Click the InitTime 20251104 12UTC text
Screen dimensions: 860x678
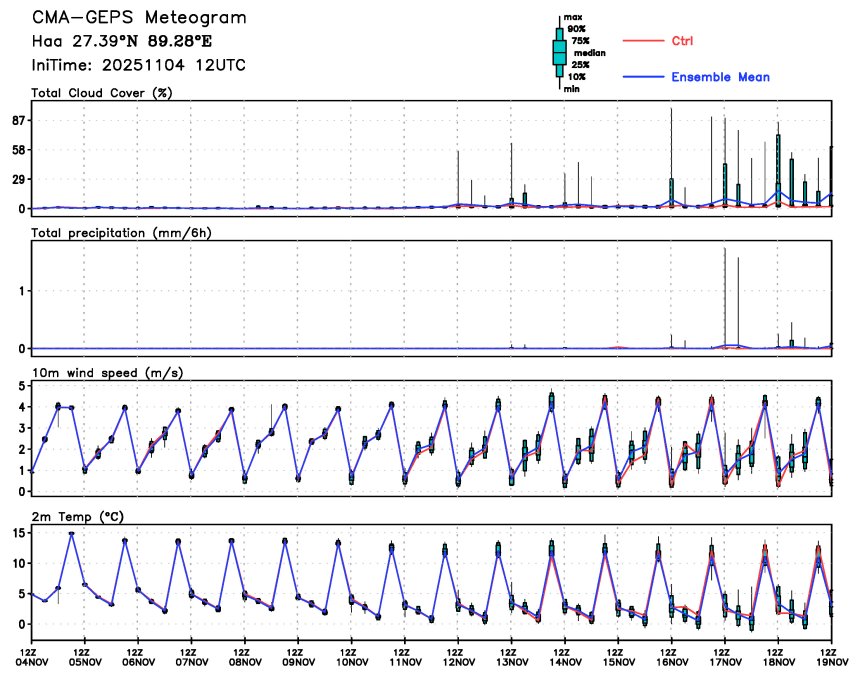coord(139,65)
